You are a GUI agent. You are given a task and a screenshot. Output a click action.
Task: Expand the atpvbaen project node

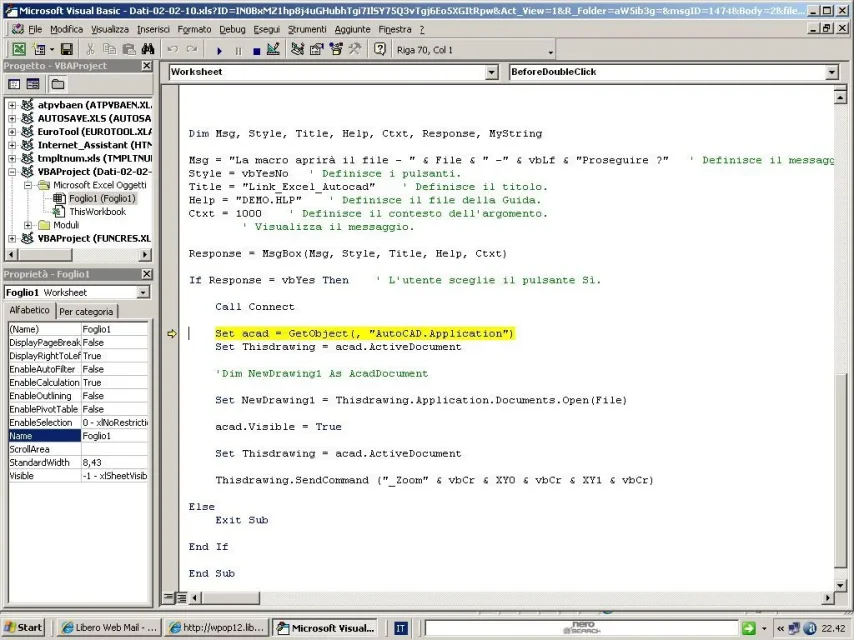click(12, 105)
